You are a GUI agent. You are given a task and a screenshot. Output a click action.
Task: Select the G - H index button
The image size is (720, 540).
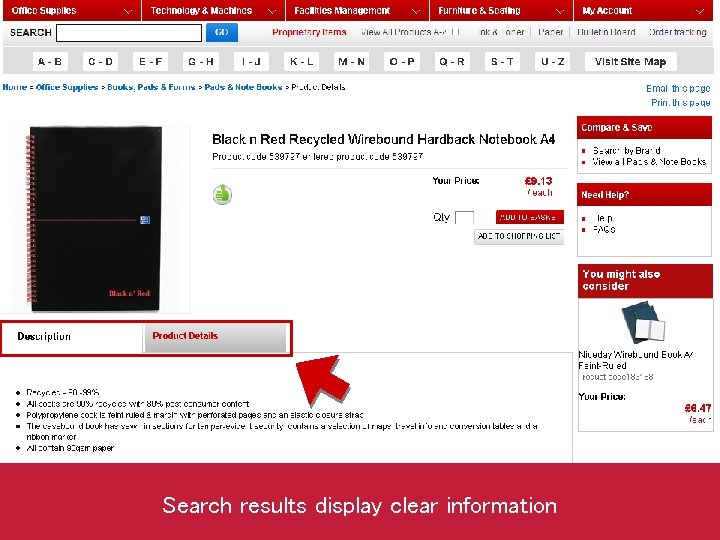coord(201,62)
